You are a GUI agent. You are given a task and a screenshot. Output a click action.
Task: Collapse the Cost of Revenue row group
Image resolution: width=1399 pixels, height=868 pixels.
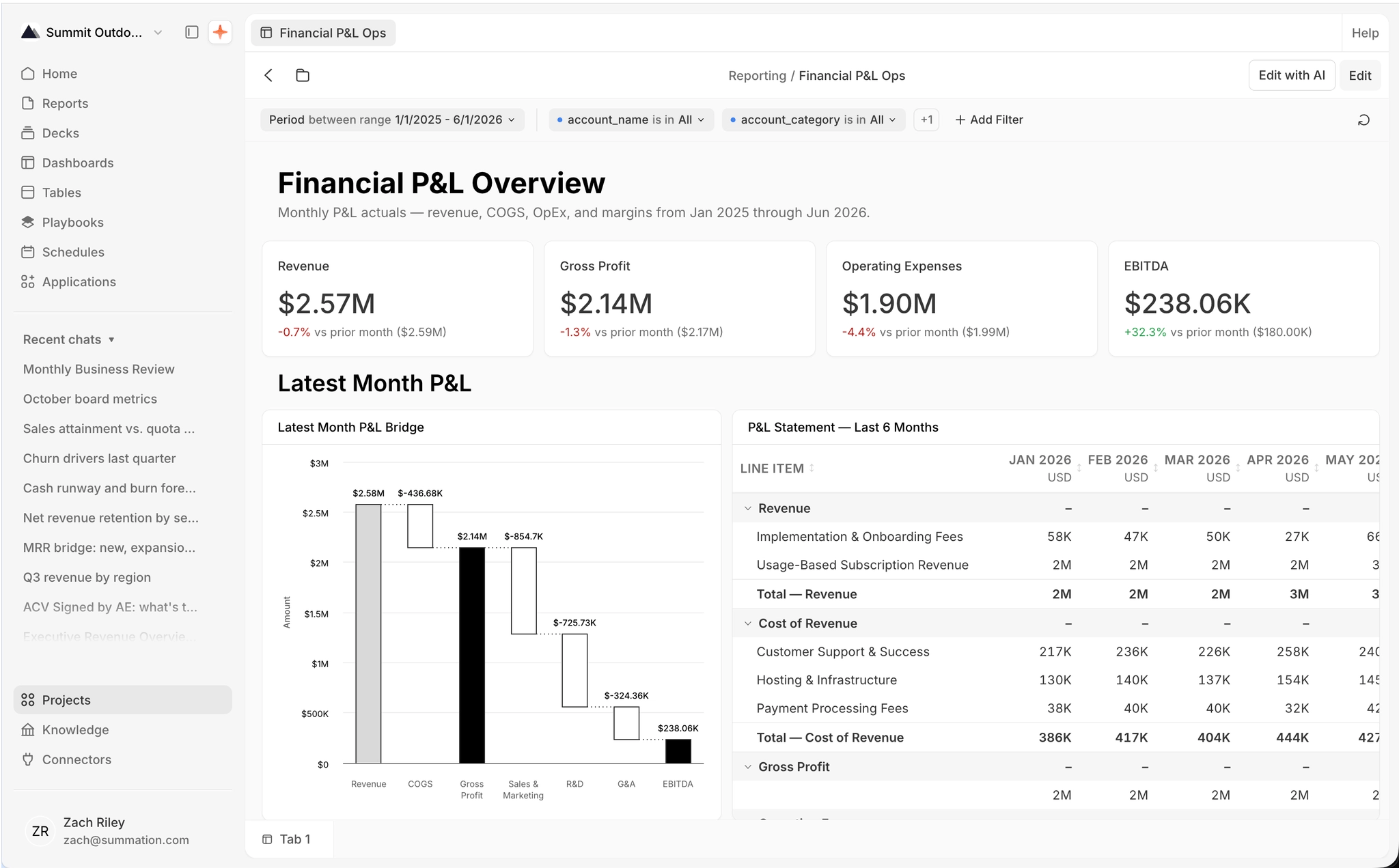pyautogui.click(x=748, y=624)
